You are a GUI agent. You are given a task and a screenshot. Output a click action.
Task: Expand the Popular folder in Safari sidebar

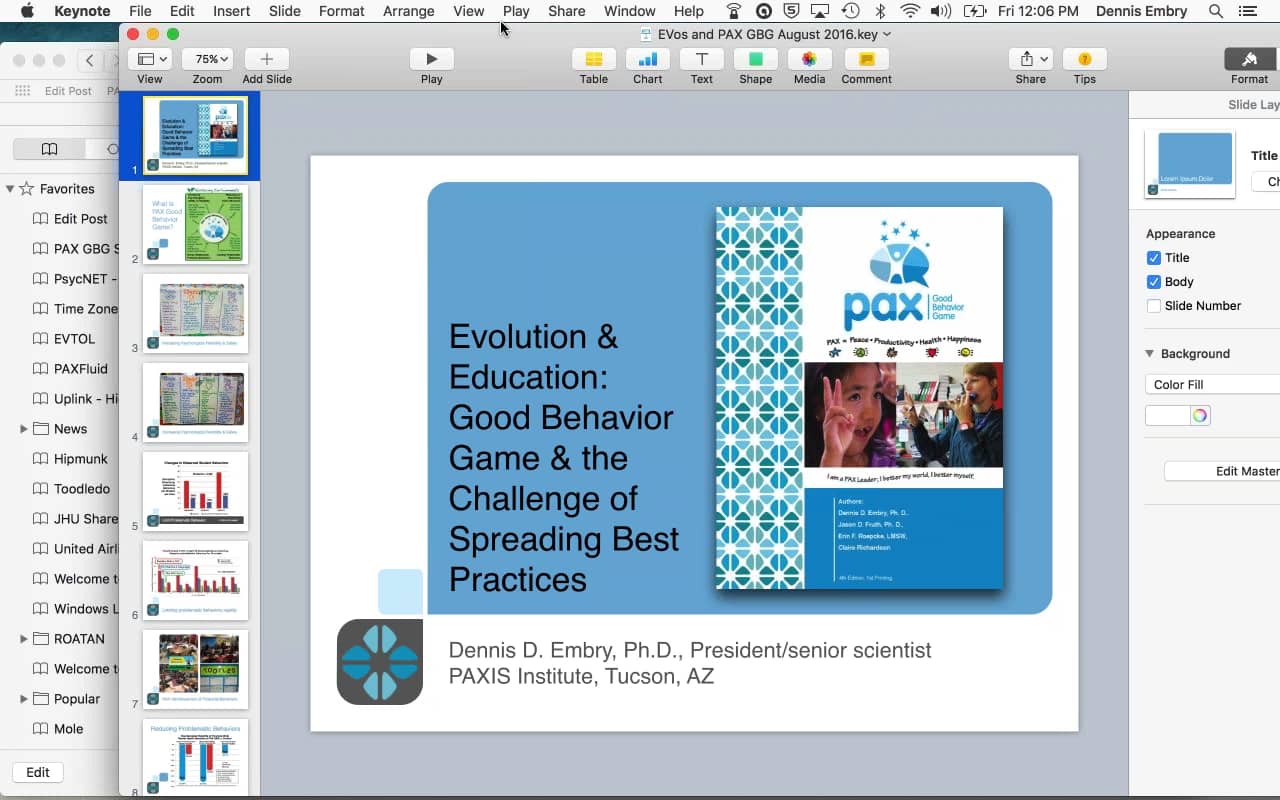point(24,698)
